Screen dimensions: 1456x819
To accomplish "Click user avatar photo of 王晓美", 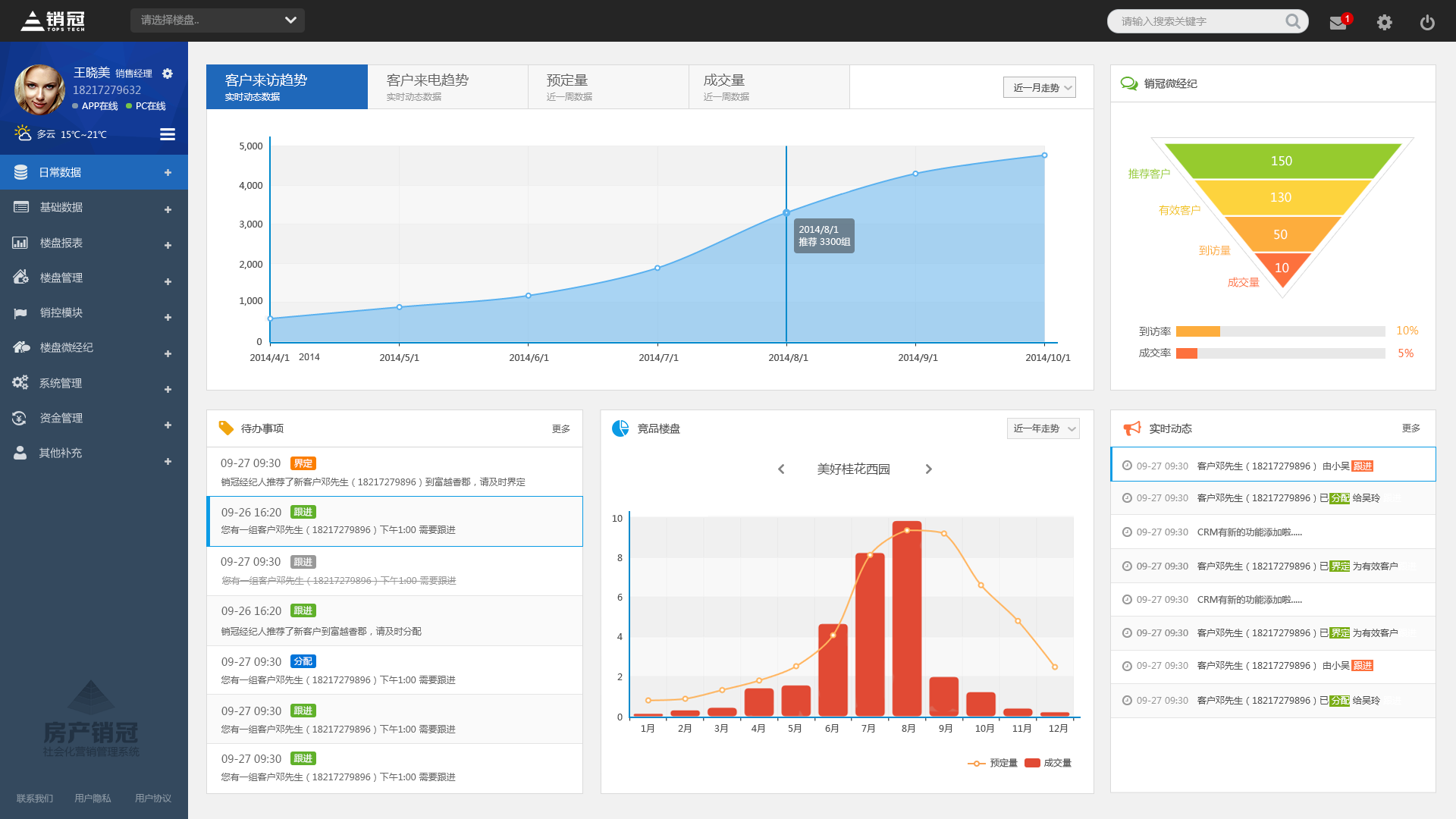I will [39, 89].
